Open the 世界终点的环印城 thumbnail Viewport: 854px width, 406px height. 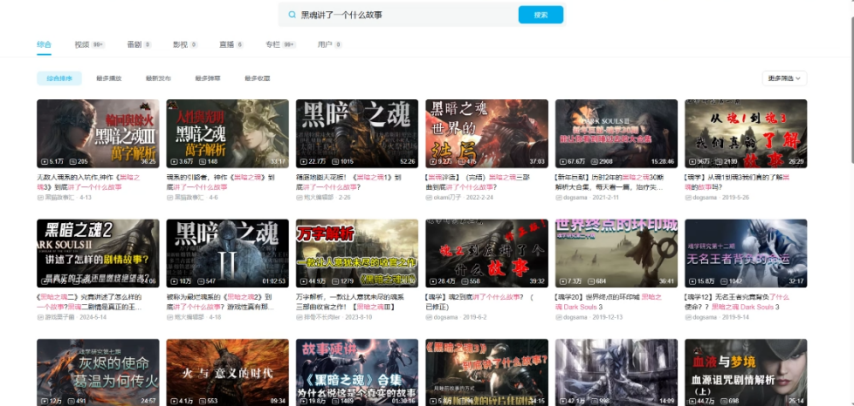[617, 253]
